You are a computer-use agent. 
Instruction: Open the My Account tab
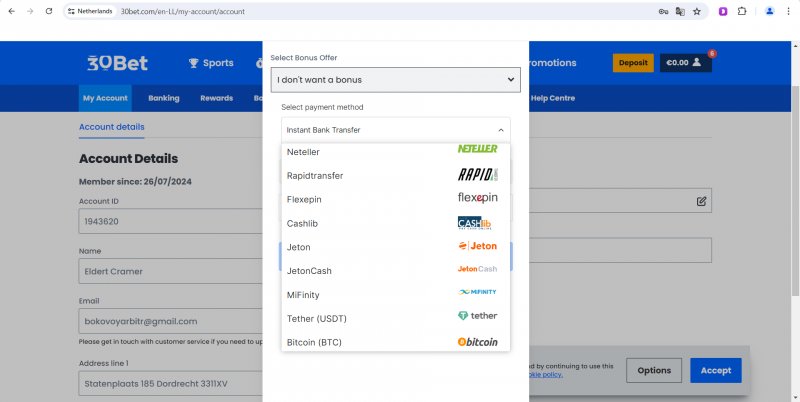105,98
